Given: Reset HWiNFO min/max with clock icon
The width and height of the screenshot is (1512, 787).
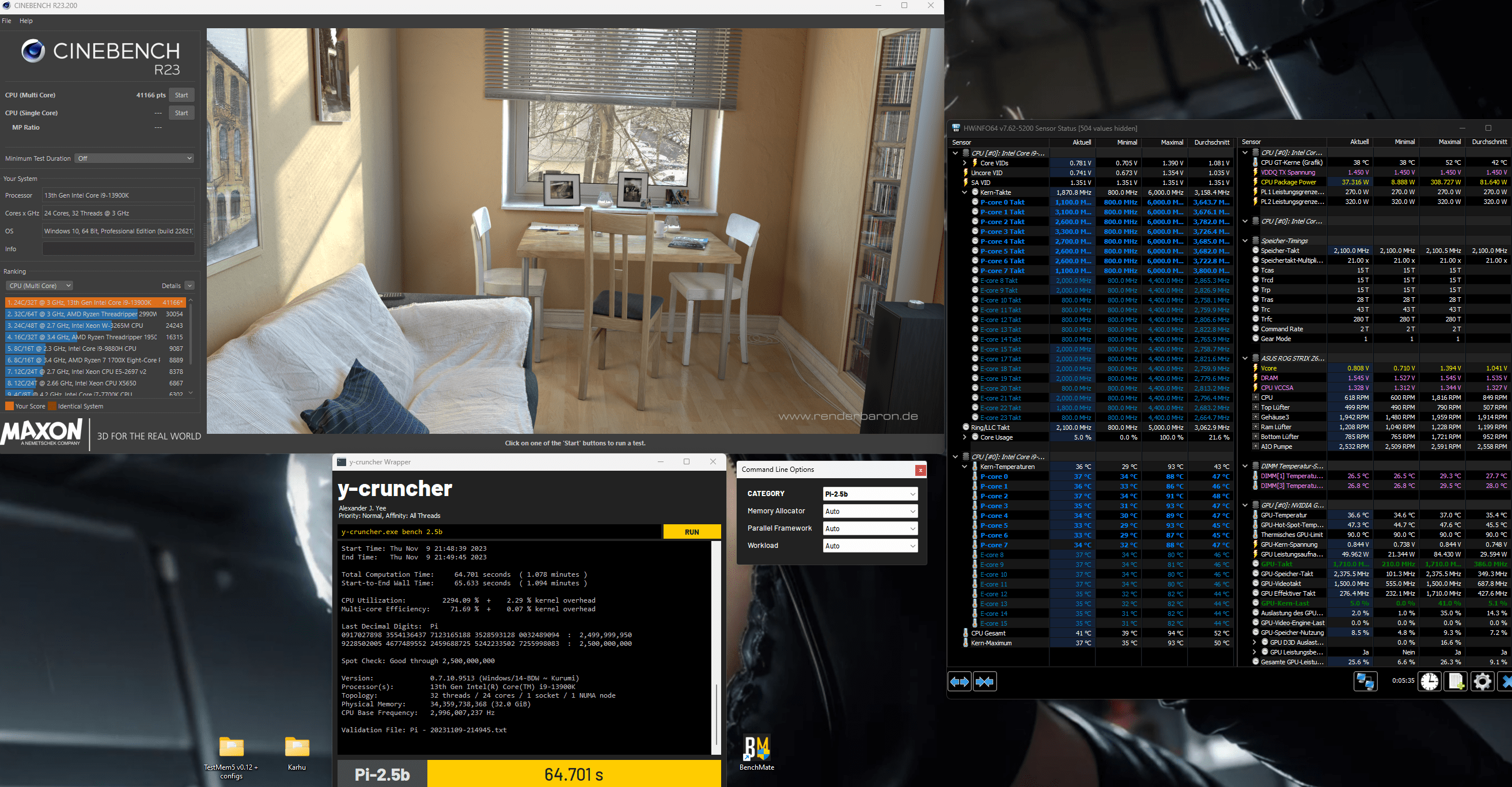Looking at the screenshot, I should [x=1429, y=682].
